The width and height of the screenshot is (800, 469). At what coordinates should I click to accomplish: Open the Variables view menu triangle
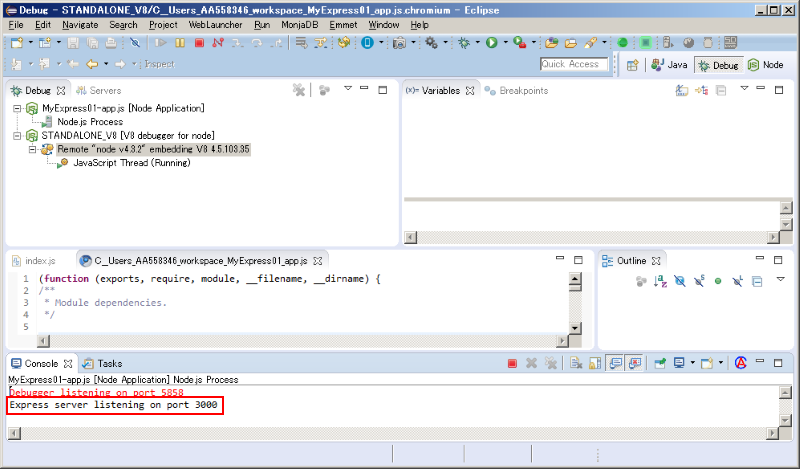pos(744,88)
